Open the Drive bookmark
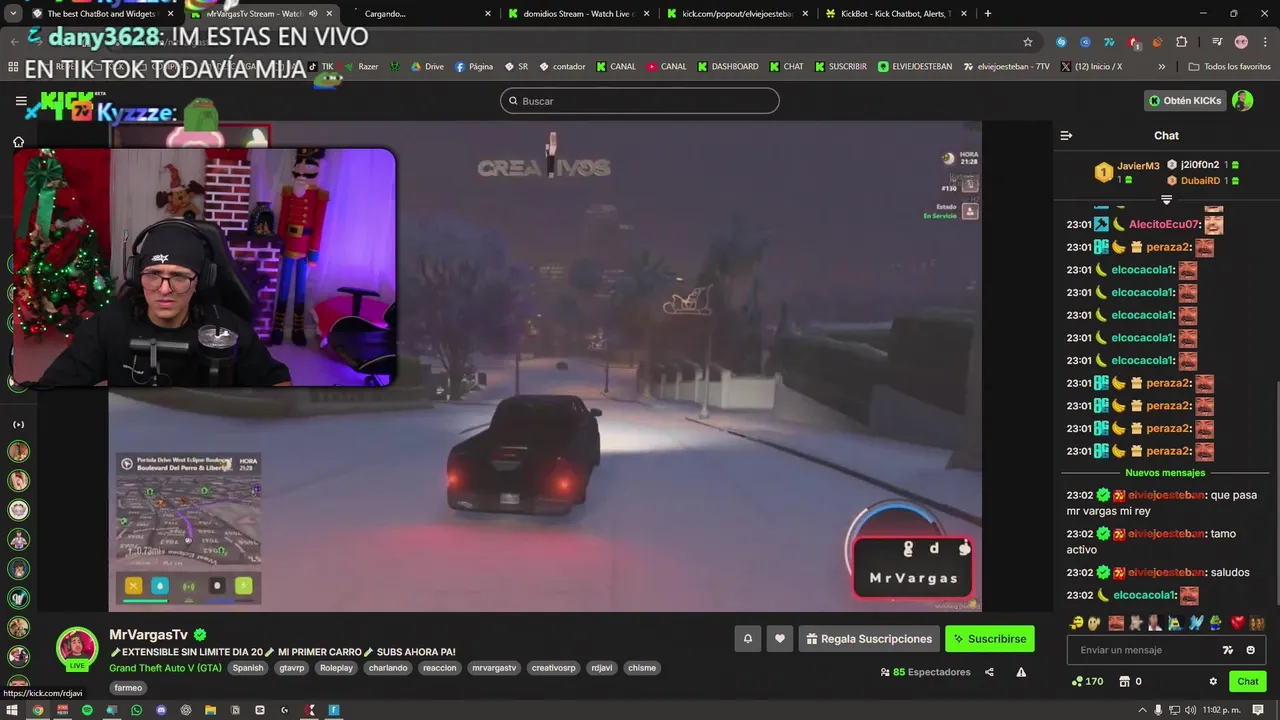The height and width of the screenshot is (720, 1280). 426,67
